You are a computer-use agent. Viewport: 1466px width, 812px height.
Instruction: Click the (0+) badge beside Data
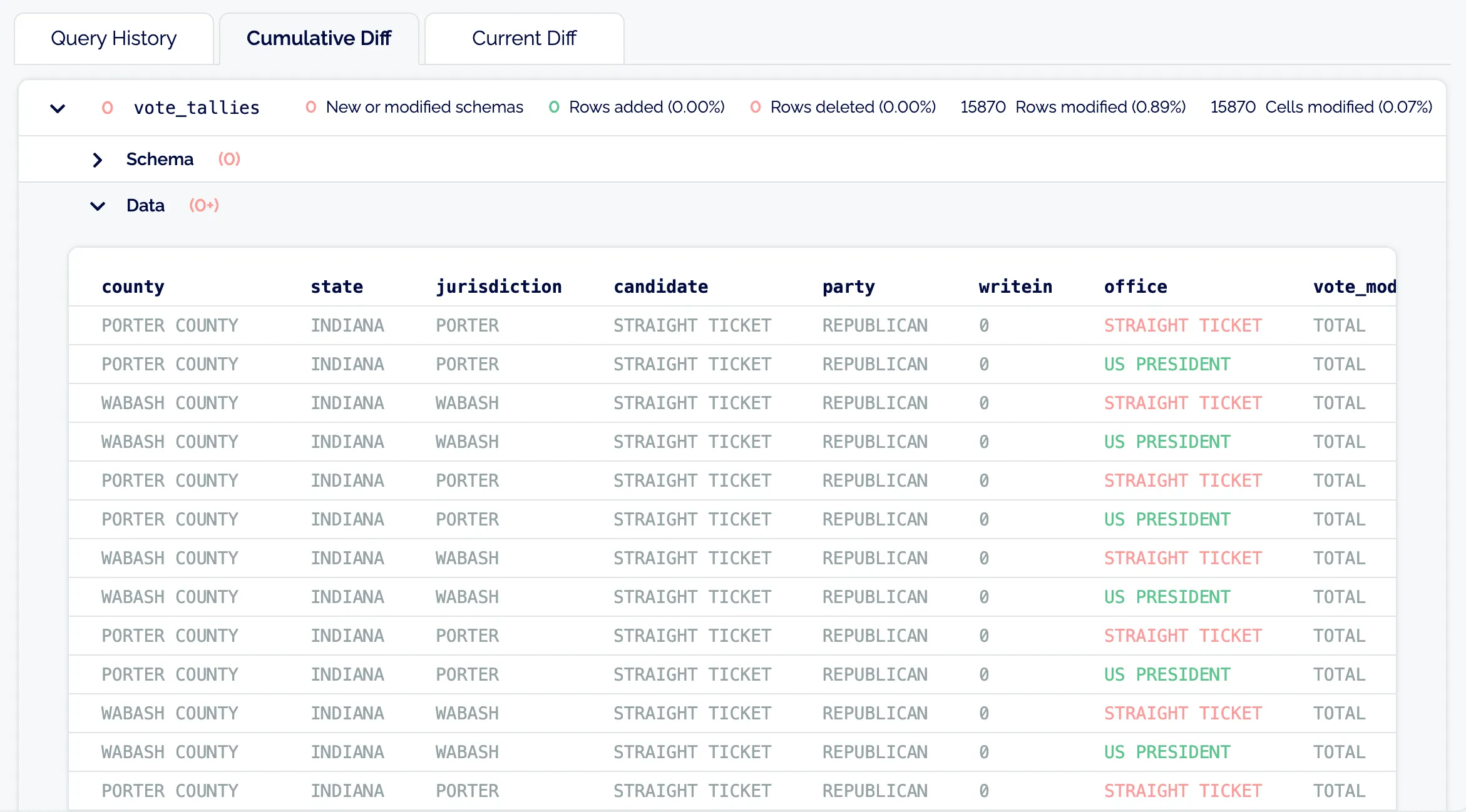(x=203, y=206)
